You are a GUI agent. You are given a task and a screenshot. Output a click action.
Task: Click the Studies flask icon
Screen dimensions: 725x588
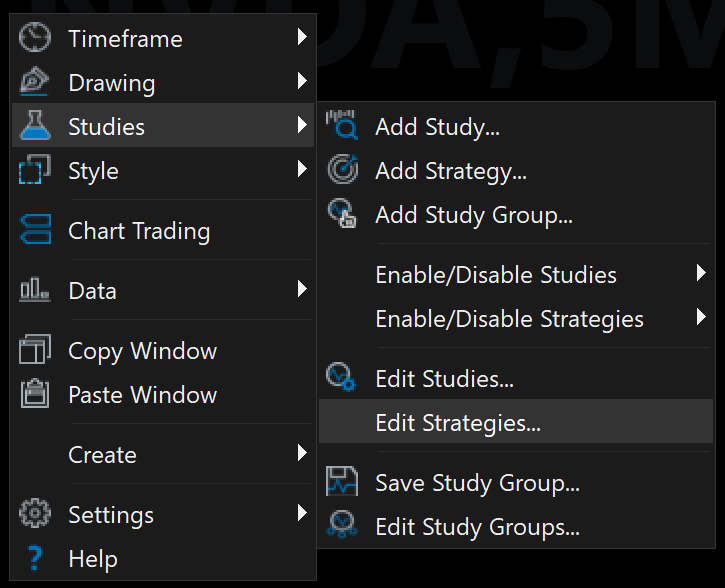(35, 125)
